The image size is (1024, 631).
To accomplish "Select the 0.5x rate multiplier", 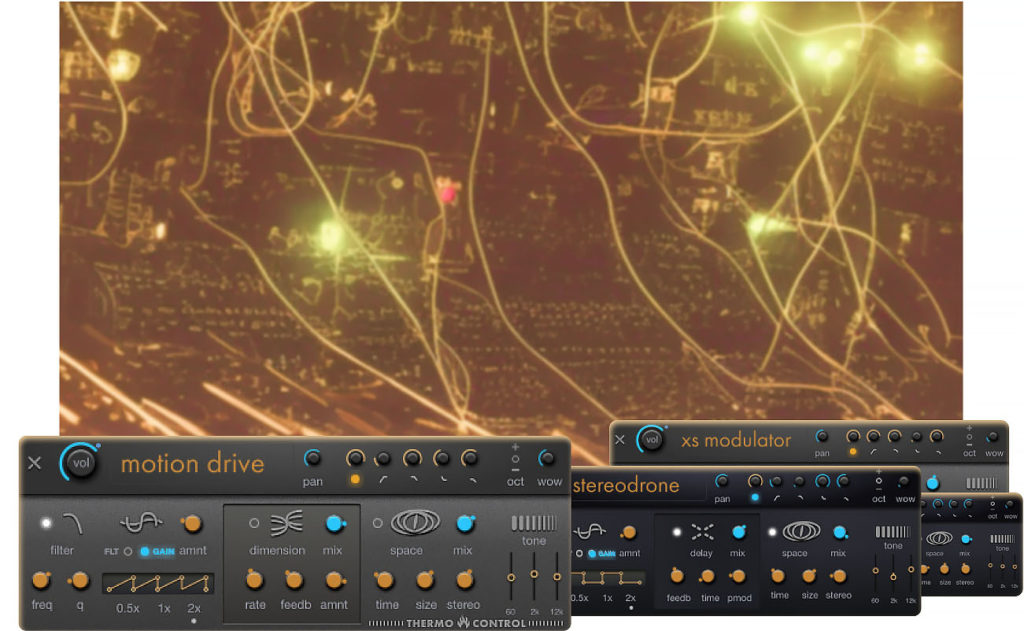I will tap(127, 608).
